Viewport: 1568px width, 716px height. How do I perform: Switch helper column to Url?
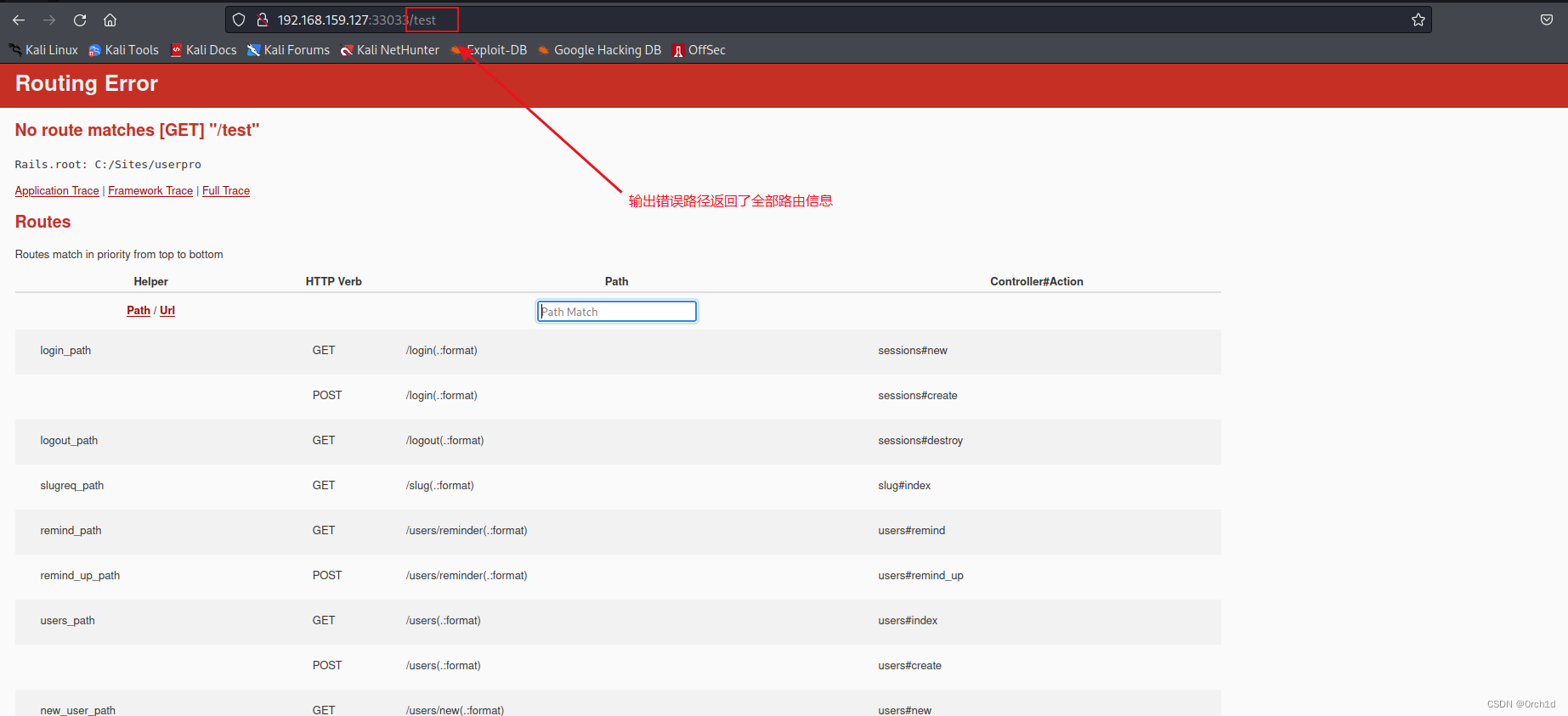tap(167, 311)
